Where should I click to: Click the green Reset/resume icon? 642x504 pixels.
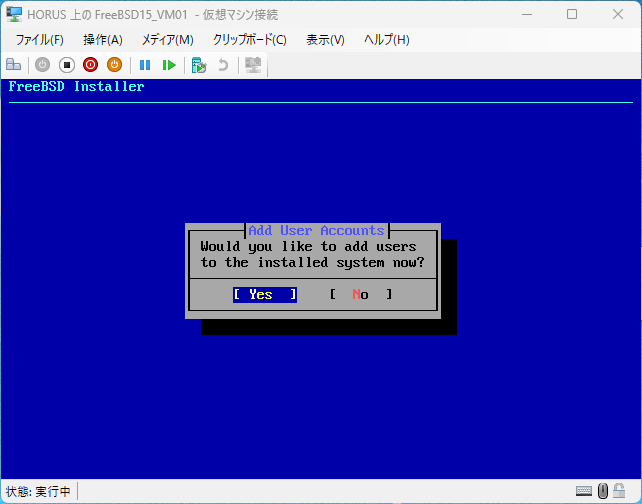[169, 65]
